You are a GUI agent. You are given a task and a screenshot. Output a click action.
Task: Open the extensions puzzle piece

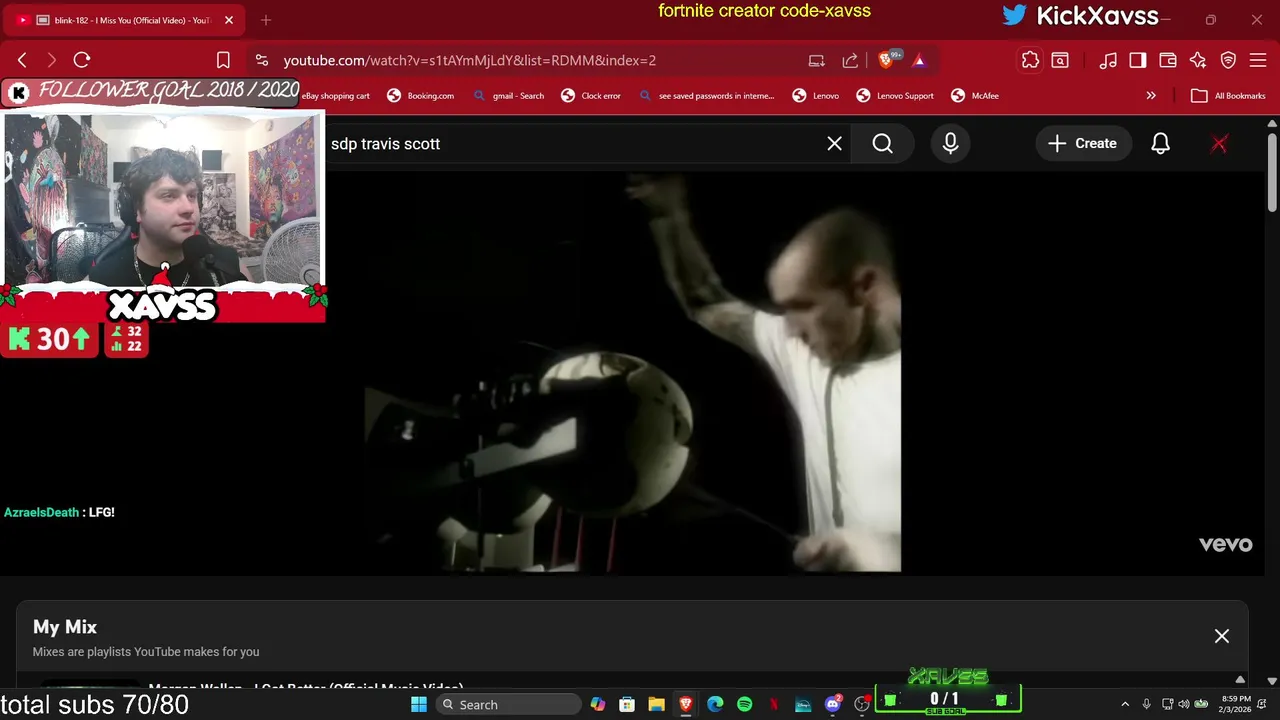click(1030, 60)
